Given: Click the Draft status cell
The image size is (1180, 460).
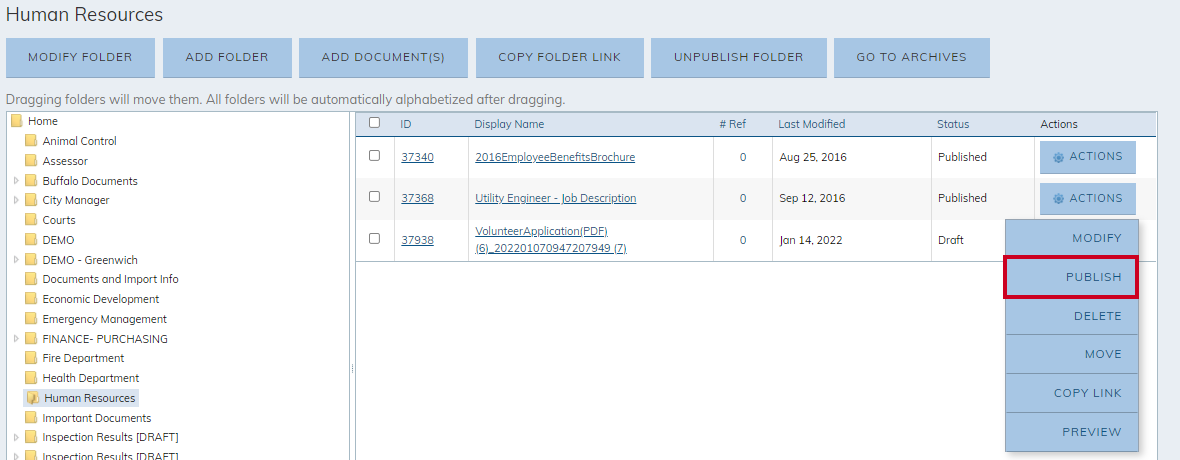Looking at the screenshot, I should [x=950, y=240].
